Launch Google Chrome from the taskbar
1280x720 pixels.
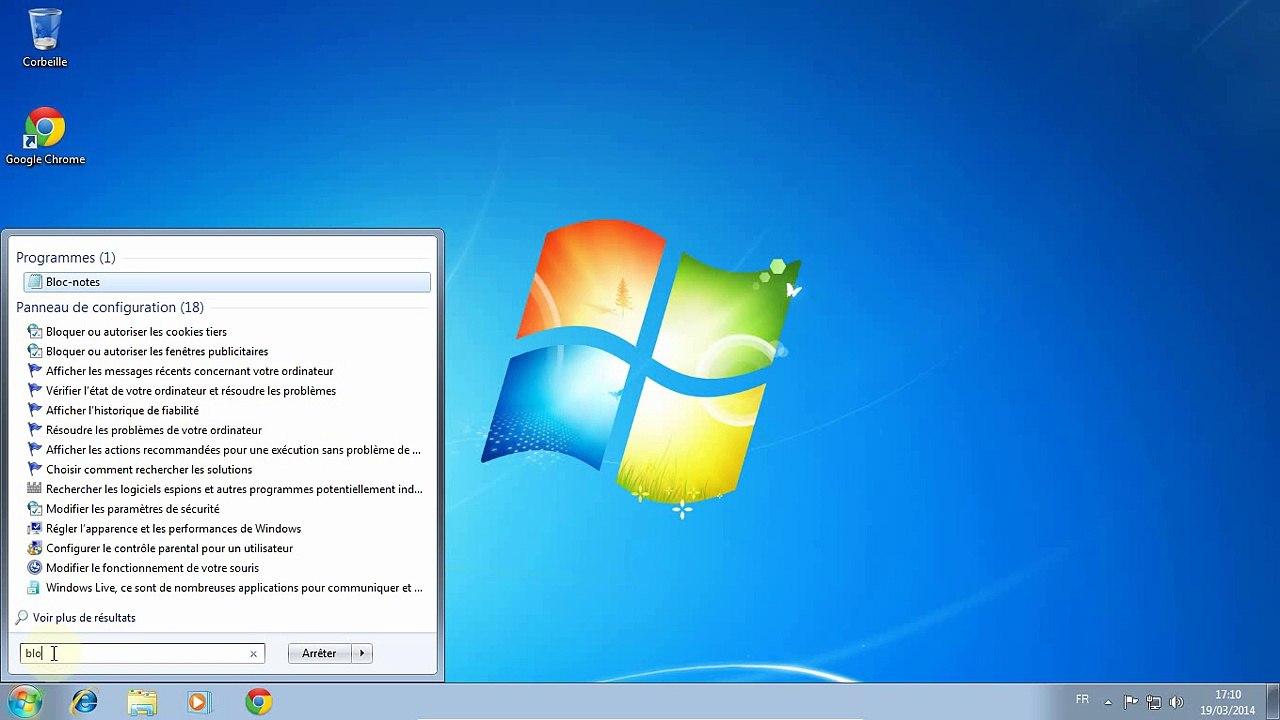(x=259, y=702)
